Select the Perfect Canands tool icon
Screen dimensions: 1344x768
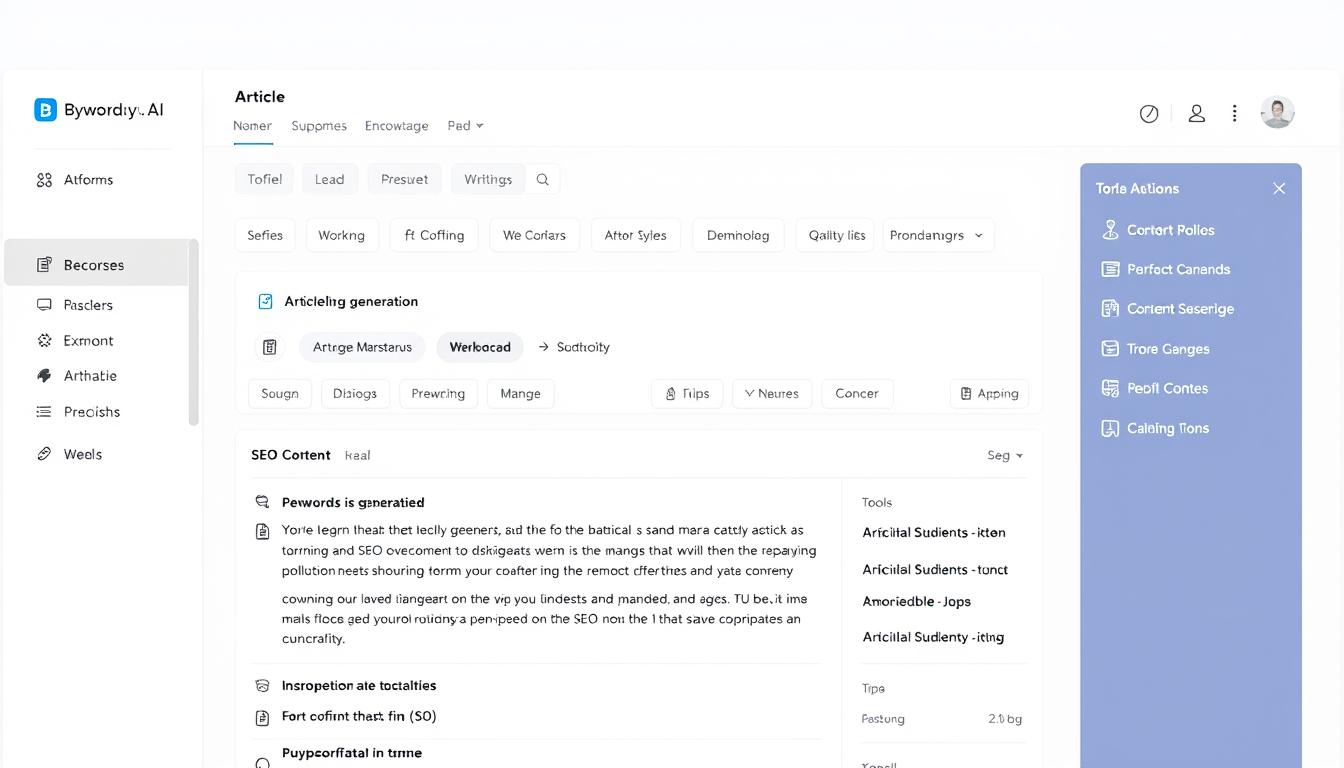click(1110, 269)
